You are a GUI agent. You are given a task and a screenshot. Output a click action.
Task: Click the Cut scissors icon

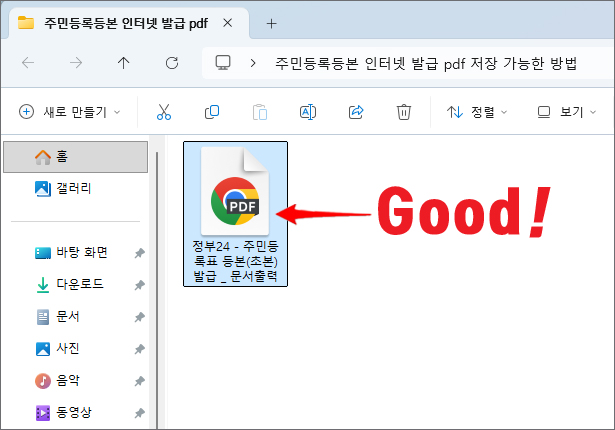point(164,112)
